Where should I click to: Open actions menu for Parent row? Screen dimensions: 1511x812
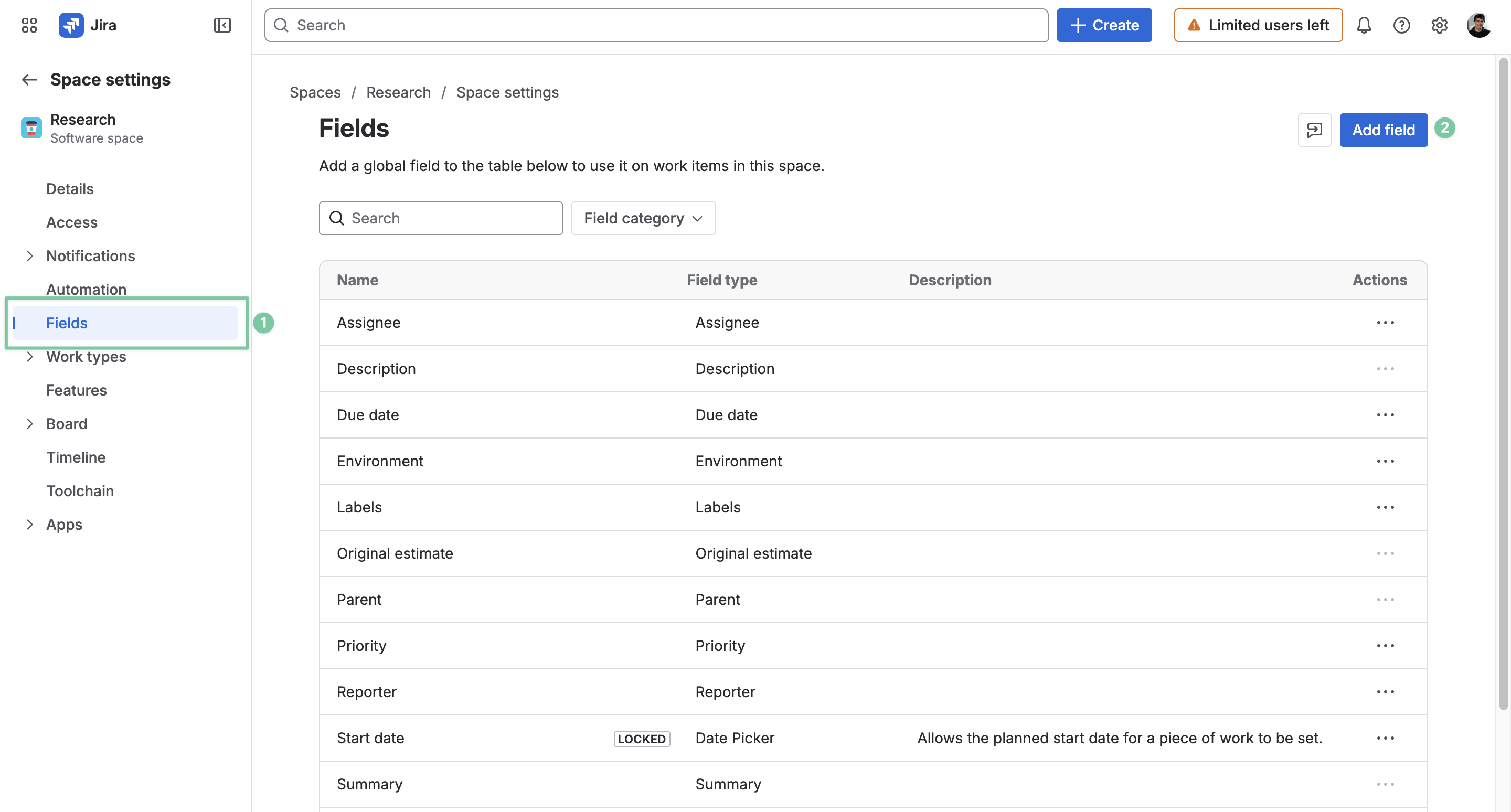[x=1385, y=599]
